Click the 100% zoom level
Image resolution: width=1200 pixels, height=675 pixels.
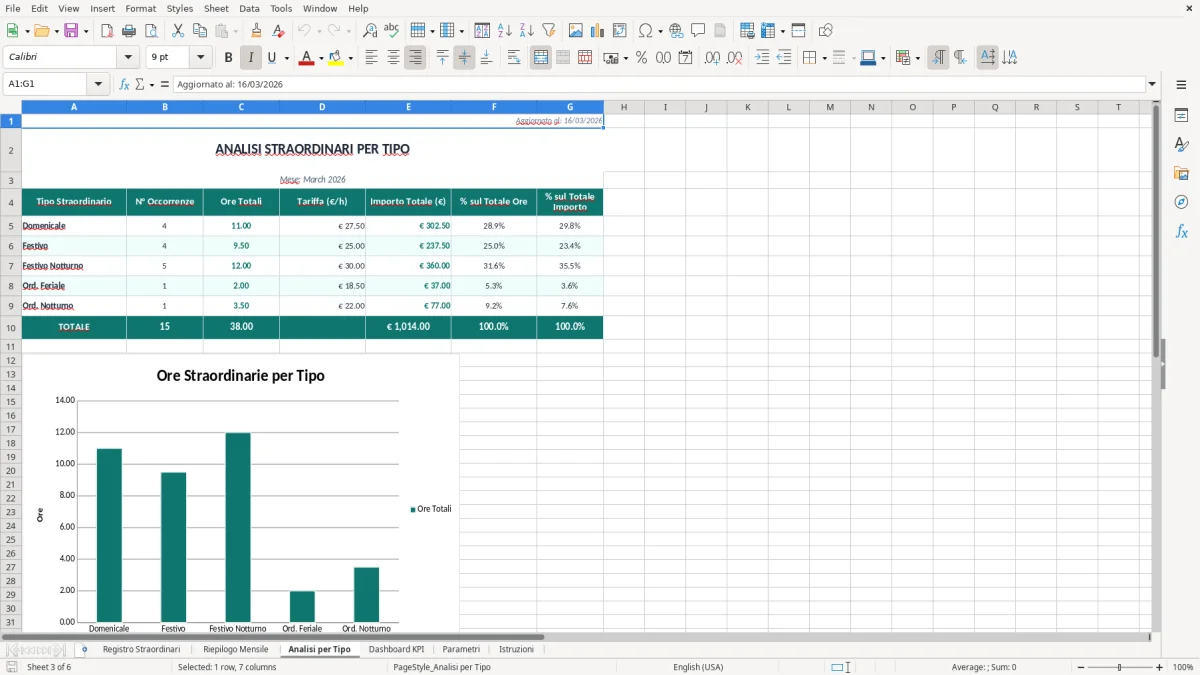[1183, 667]
